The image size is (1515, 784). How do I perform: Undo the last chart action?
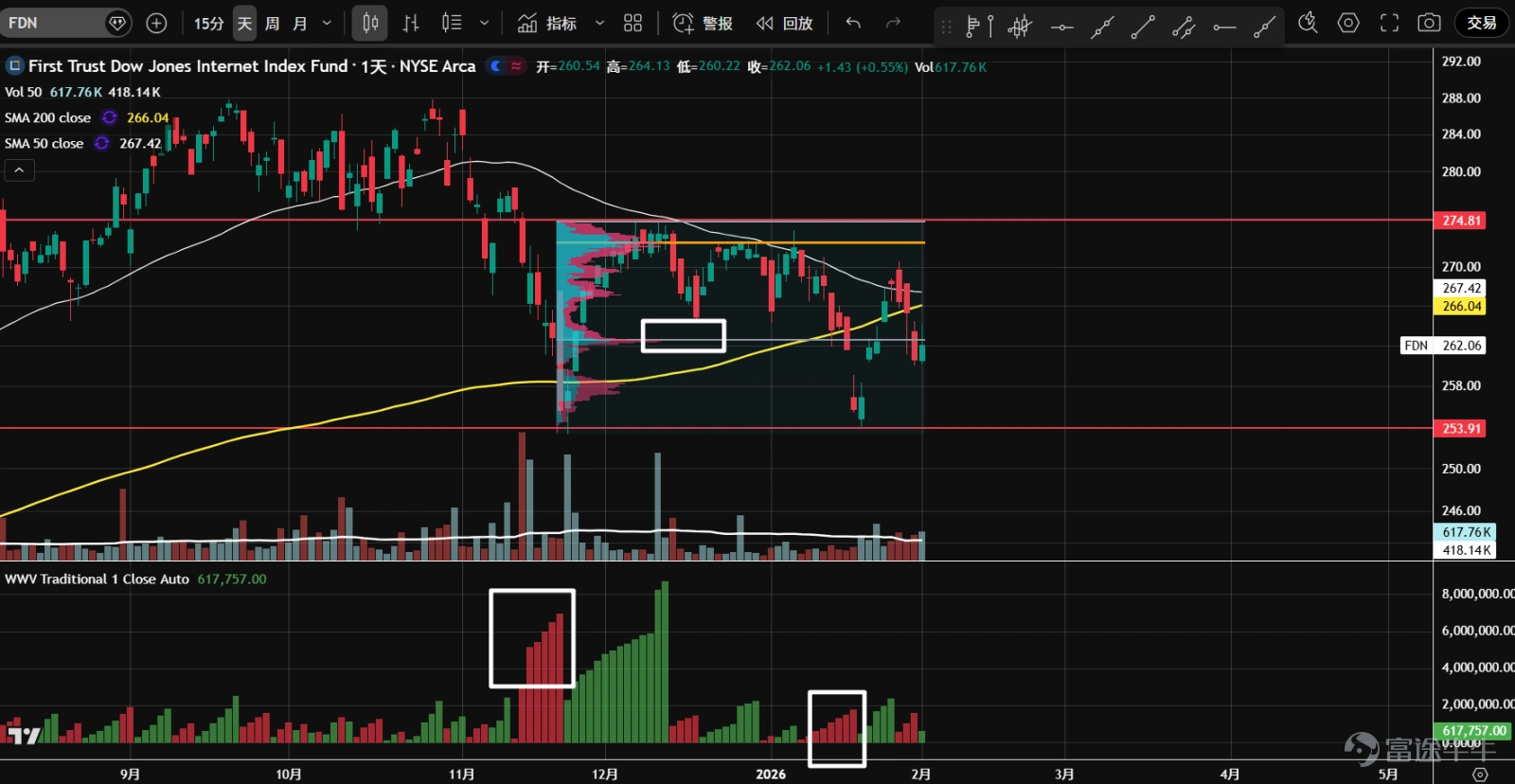853,23
